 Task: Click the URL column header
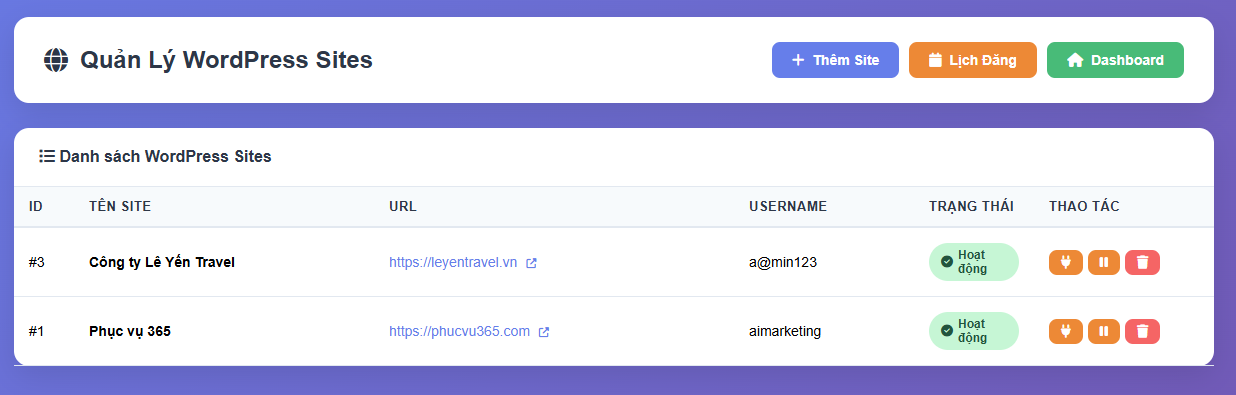coord(403,206)
